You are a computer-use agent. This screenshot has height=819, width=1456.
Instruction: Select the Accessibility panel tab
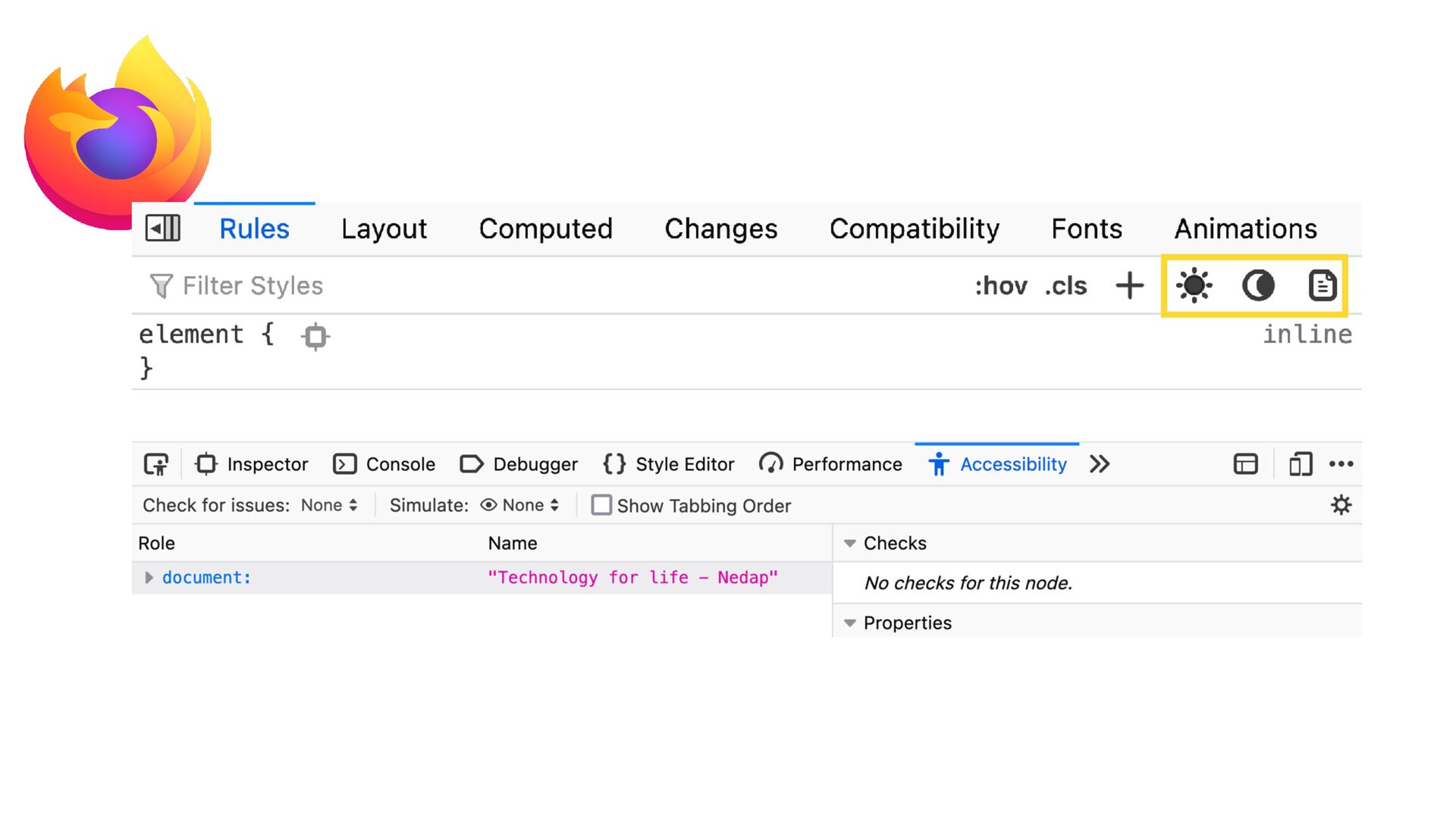click(x=997, y=464)
